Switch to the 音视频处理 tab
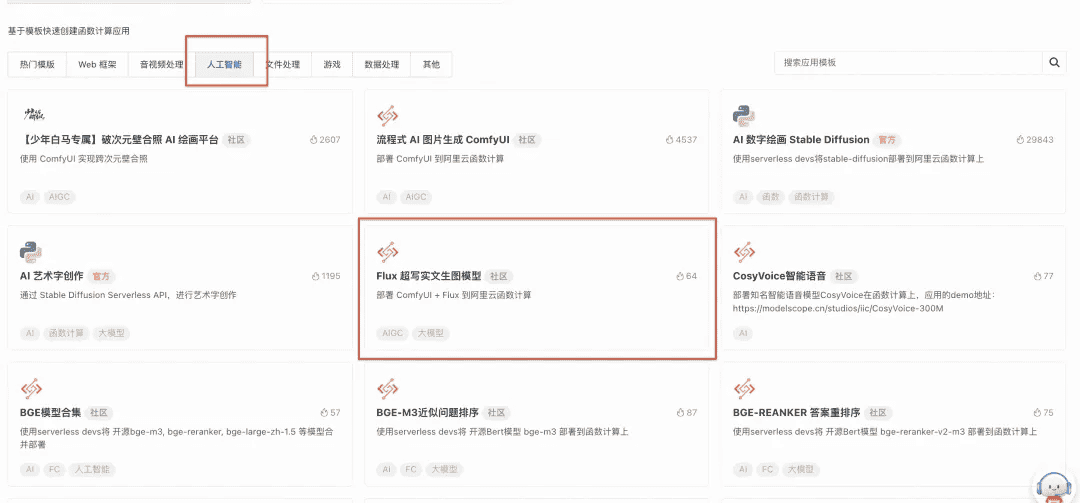Screen dimensions: 1080x503 (x=161, y=64)
